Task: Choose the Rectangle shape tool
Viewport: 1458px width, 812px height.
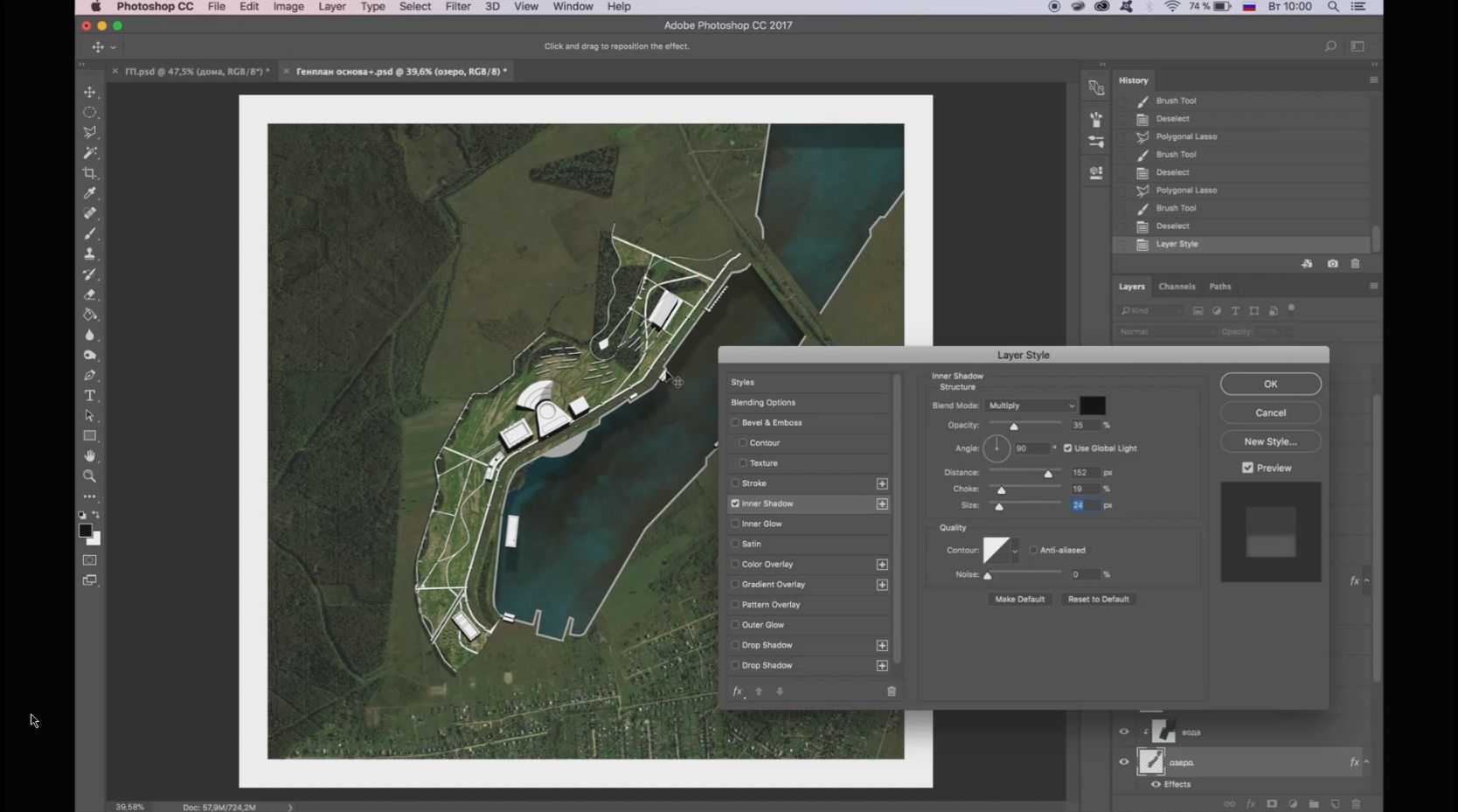Action: (90, 436)
